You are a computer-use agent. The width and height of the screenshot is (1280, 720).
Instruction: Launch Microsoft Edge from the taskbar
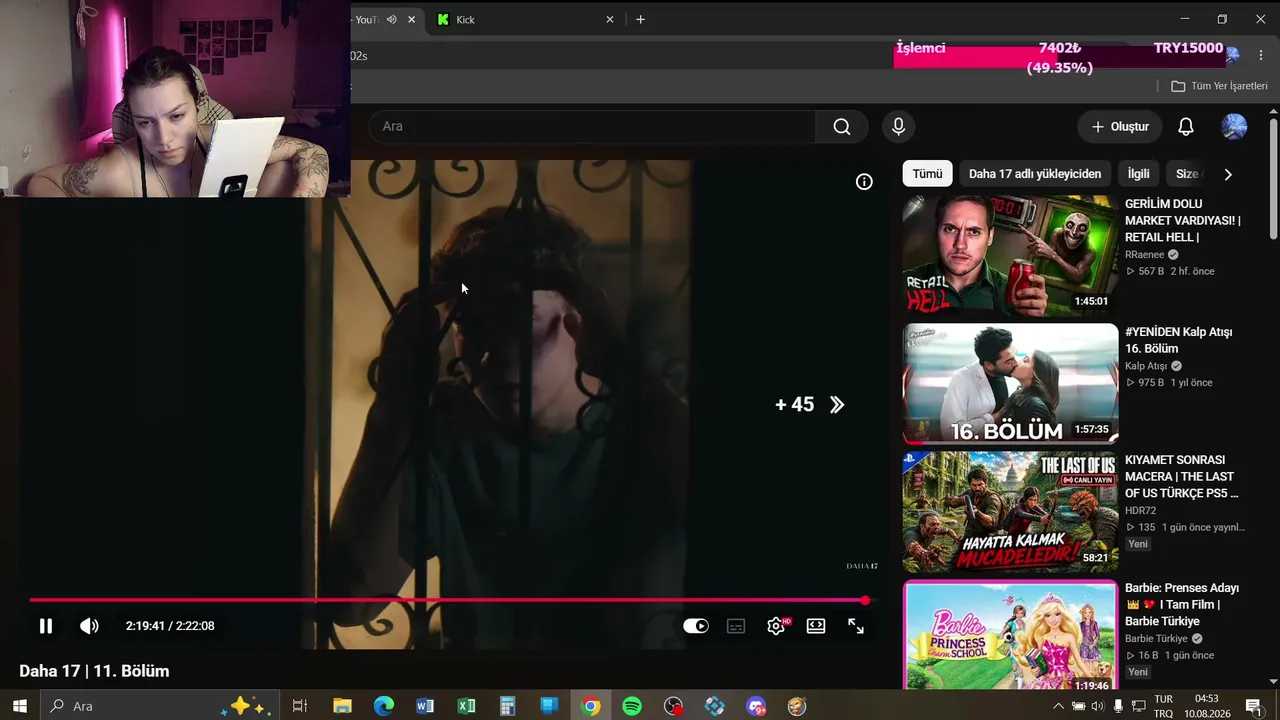(x=384, y=706)
